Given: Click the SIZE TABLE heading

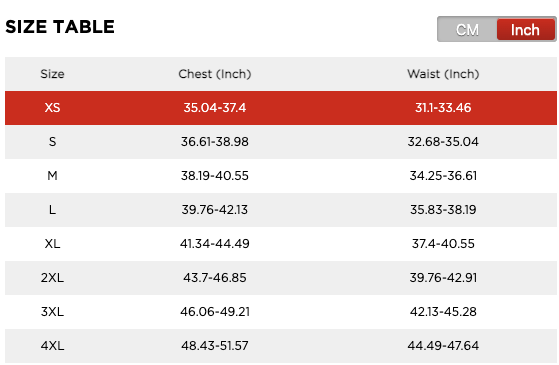Looking at the screenshot, I should pos(60,27).
